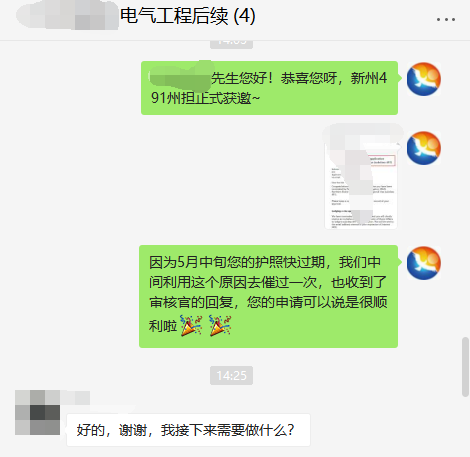Click the vertical scrollbar thumb of the chat
This screenshot has height=457, width=470.
tap(465, 367)
